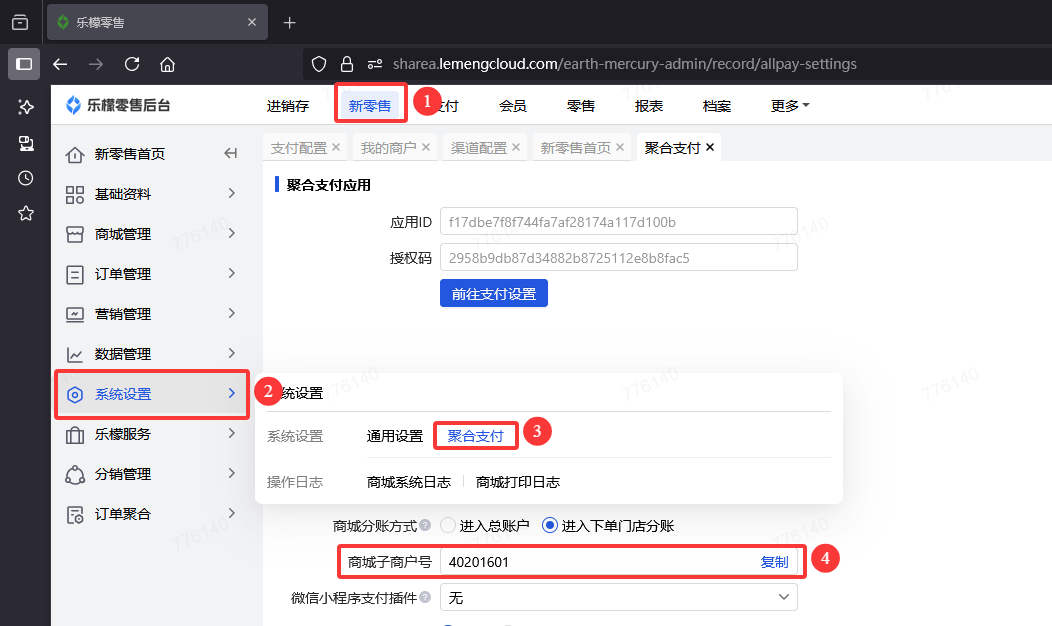
Task: Open the 会员 top menu
Action: 513,105
